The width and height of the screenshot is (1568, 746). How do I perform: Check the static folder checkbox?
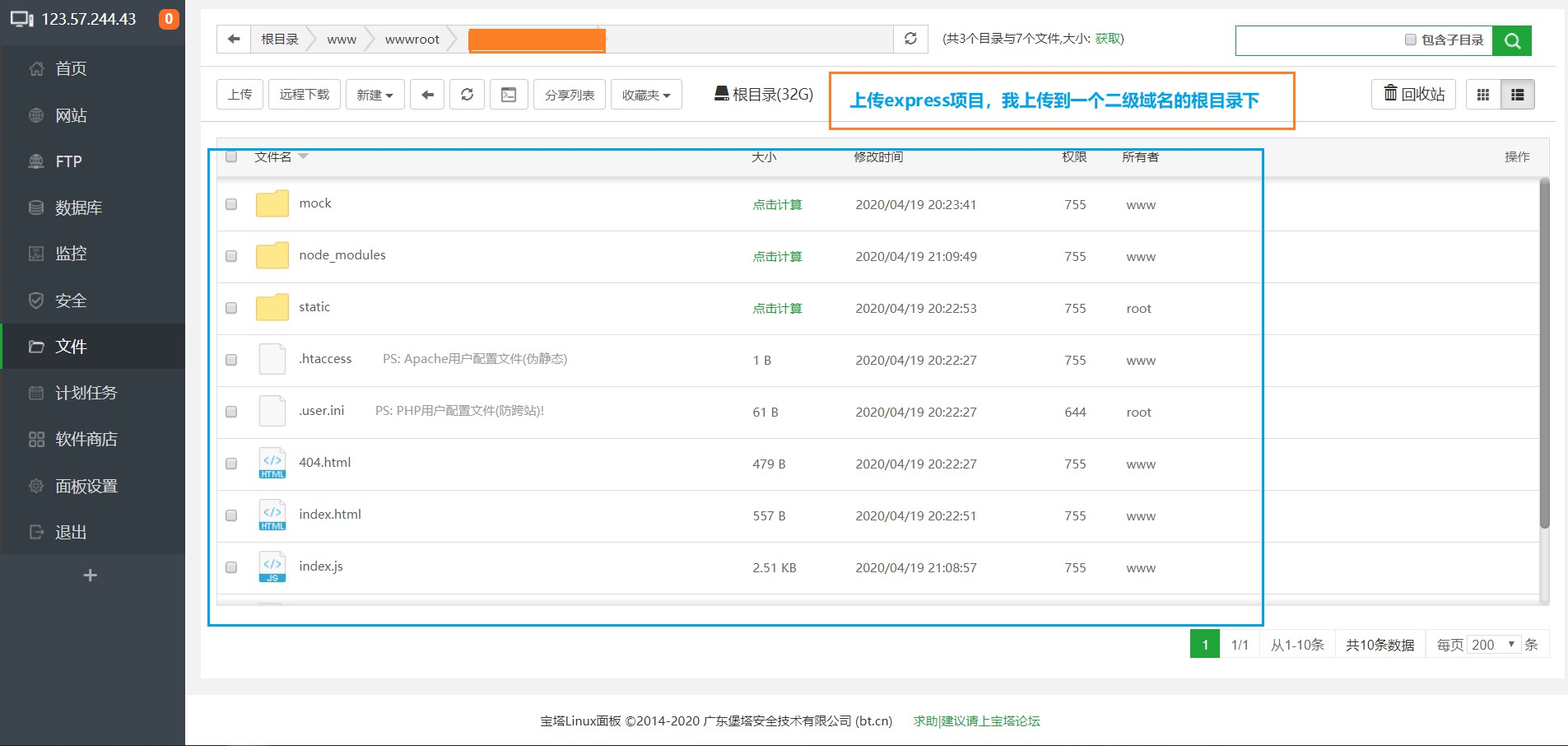[231, 308]
